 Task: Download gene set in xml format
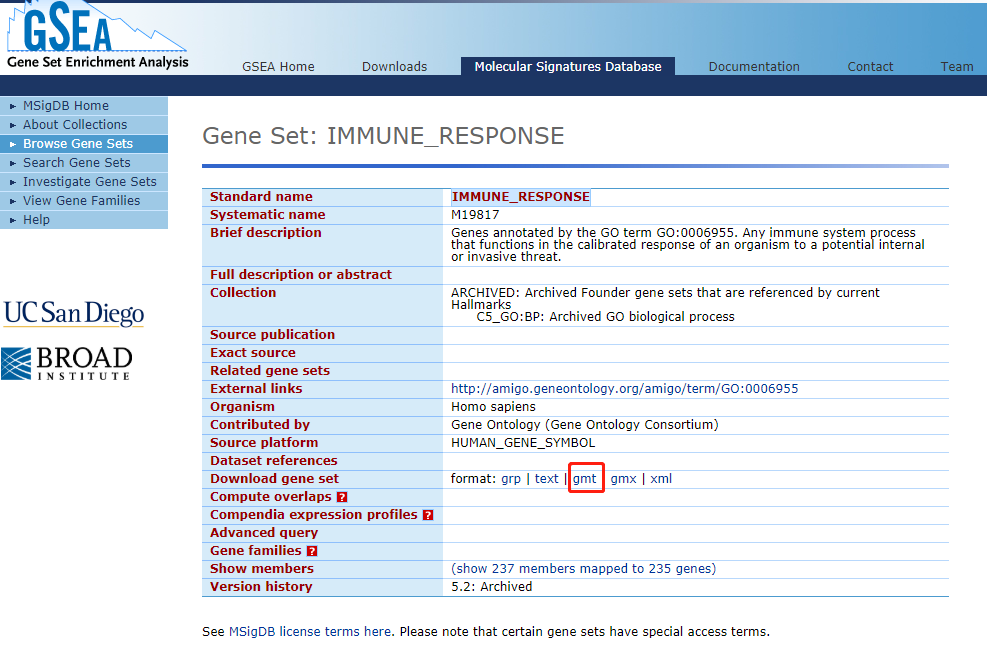(x=661, y=479)
